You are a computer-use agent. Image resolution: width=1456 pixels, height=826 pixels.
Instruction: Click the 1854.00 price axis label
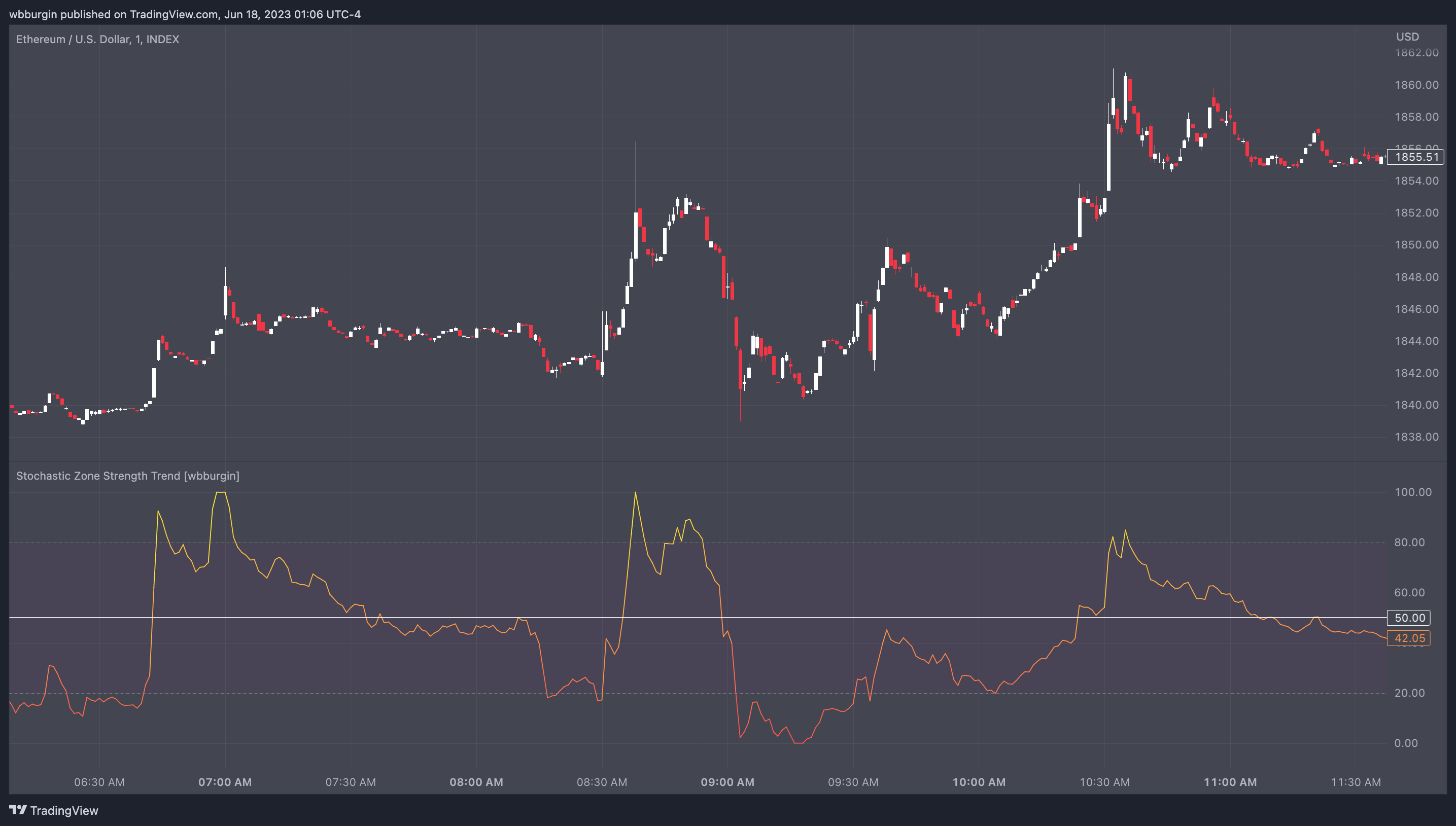point(1416,181)
